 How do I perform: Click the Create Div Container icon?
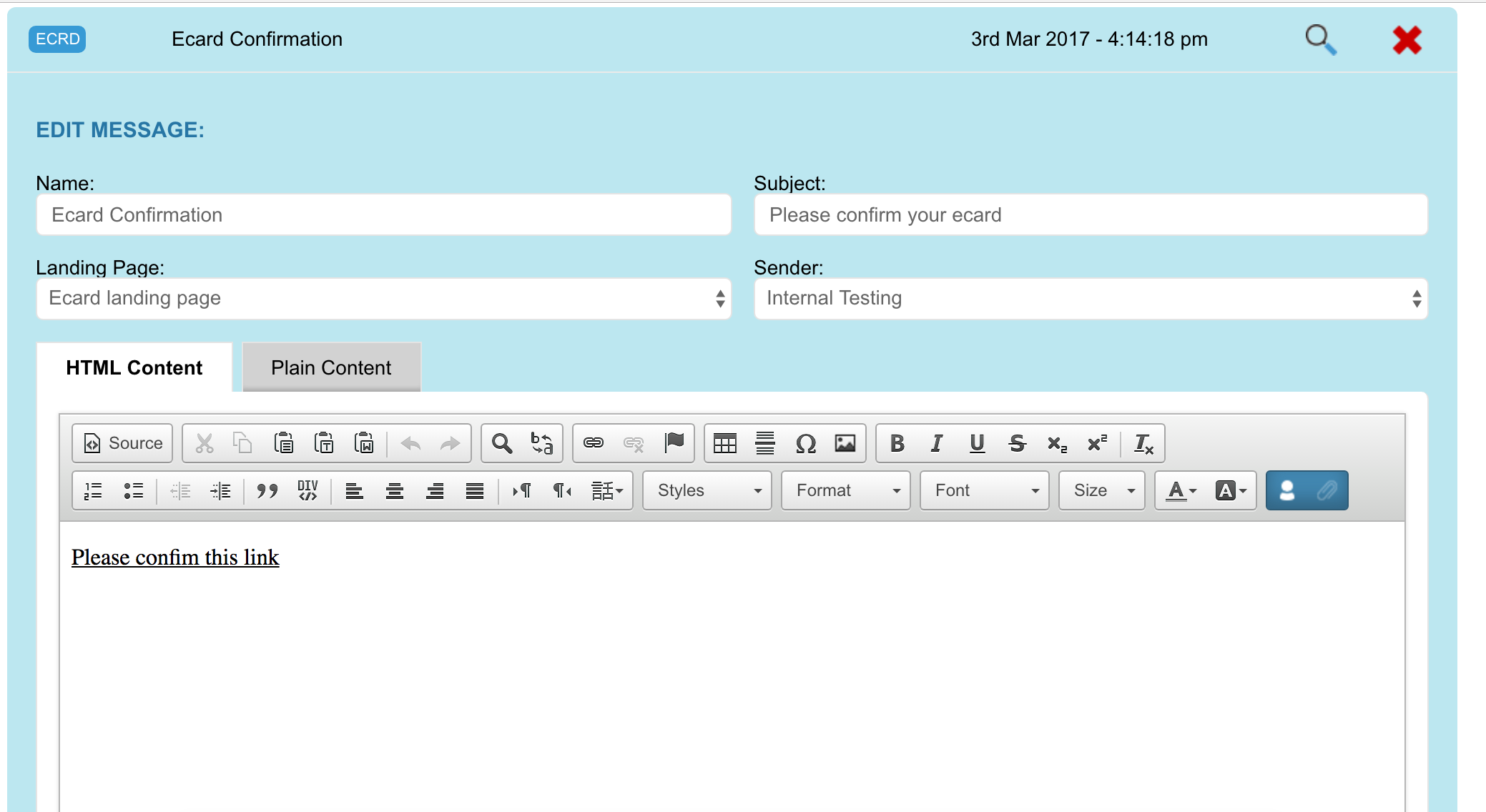[x=307, y=491]
